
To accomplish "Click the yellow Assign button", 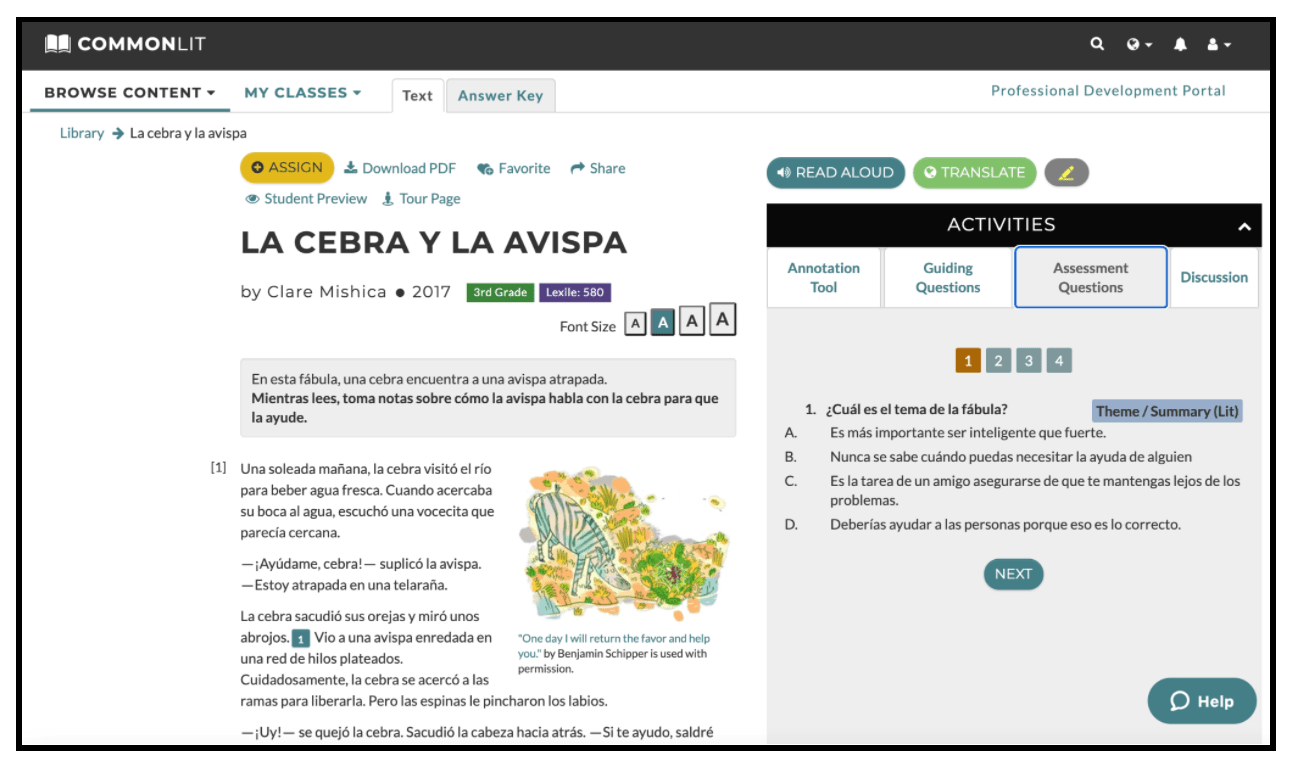I will 287,168.
